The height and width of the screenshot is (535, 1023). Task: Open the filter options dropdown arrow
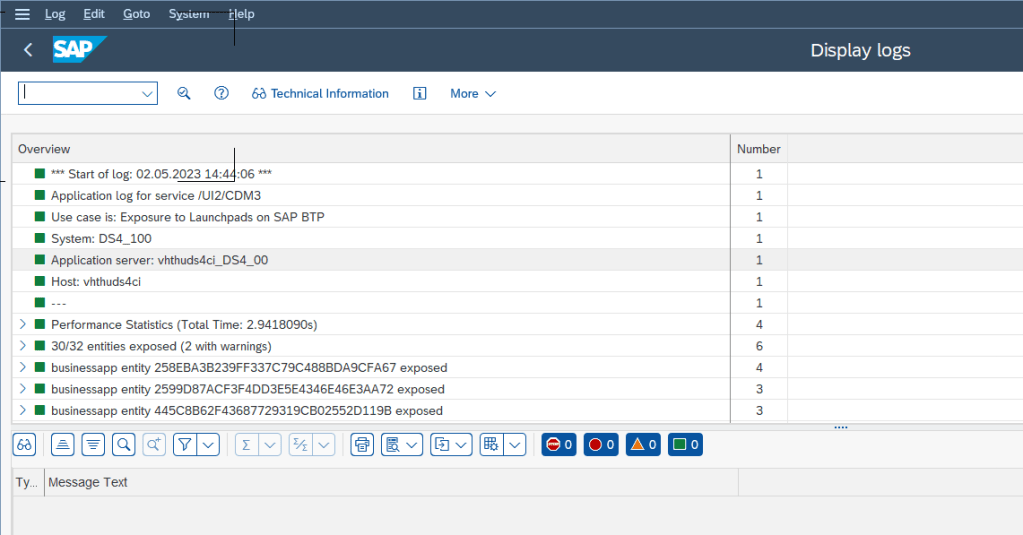click(x=208, y=445)
